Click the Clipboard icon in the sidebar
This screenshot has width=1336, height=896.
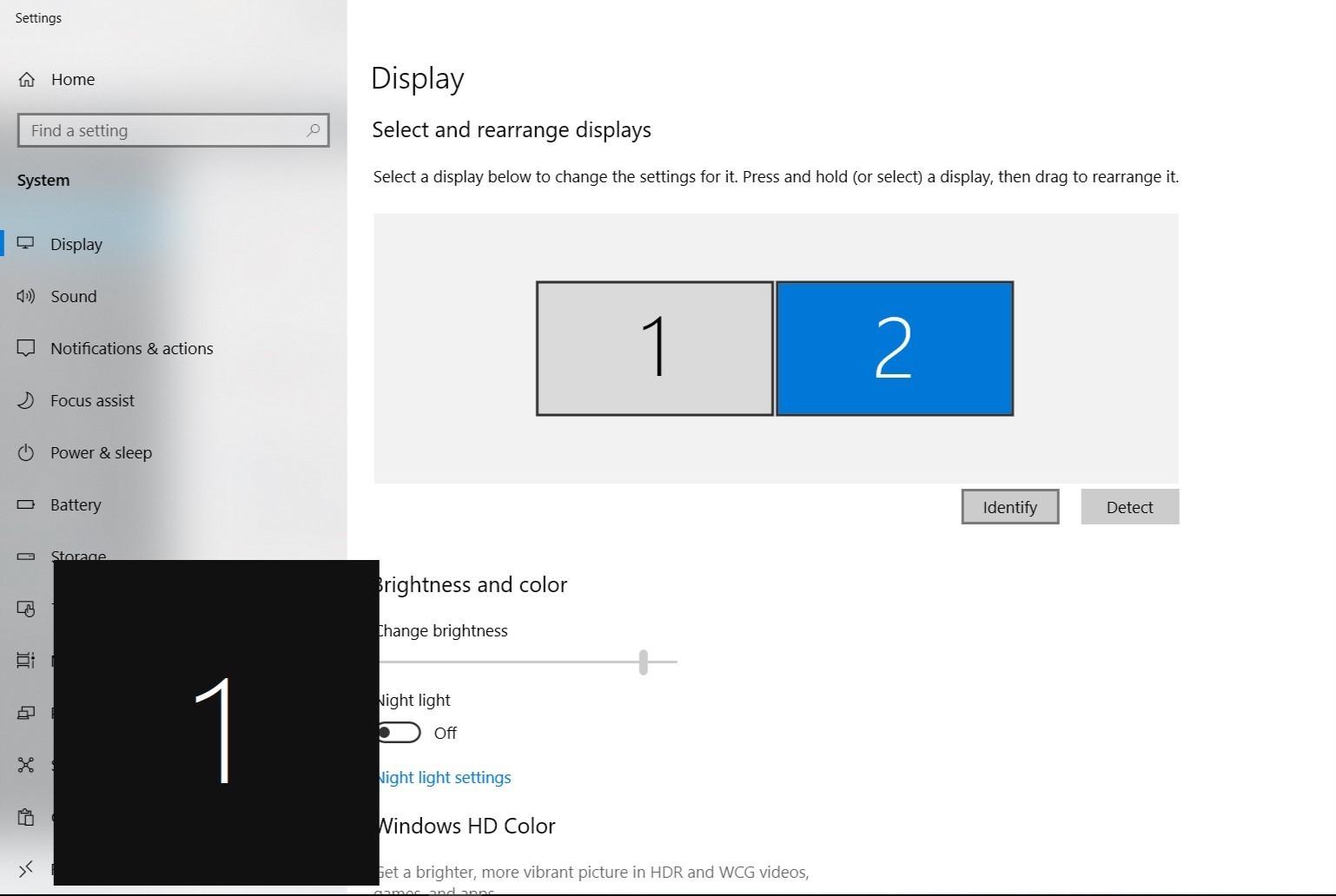26,817
